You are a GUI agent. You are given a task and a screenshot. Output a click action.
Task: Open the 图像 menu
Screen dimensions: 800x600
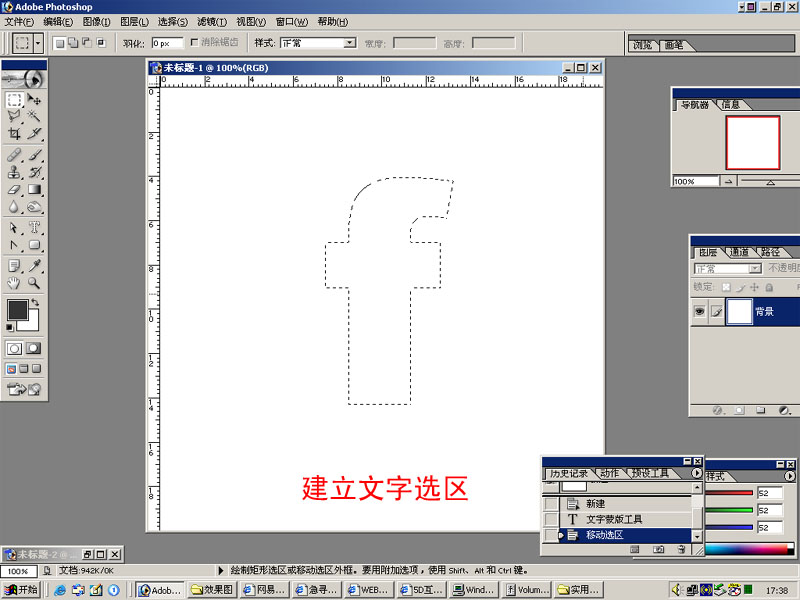pyautogui.click(x=96, y=22)
